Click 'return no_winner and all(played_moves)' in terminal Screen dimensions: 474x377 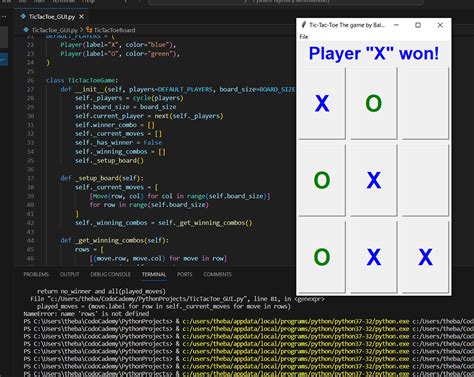[101, 291]
